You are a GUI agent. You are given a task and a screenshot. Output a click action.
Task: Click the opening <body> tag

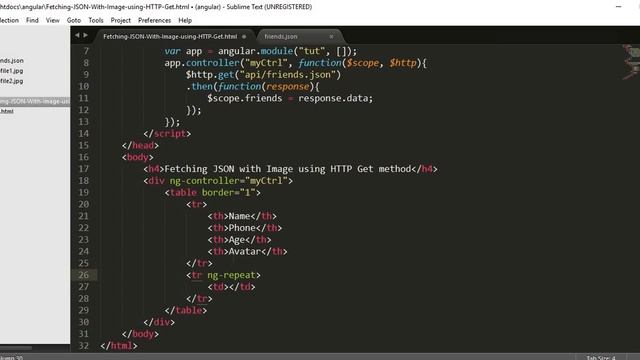(x=138, y=158)
